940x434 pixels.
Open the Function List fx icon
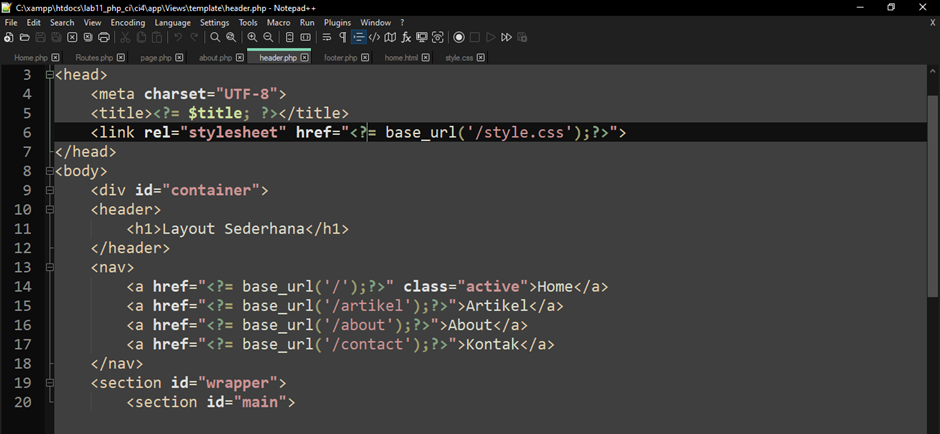tap(406, 37)
